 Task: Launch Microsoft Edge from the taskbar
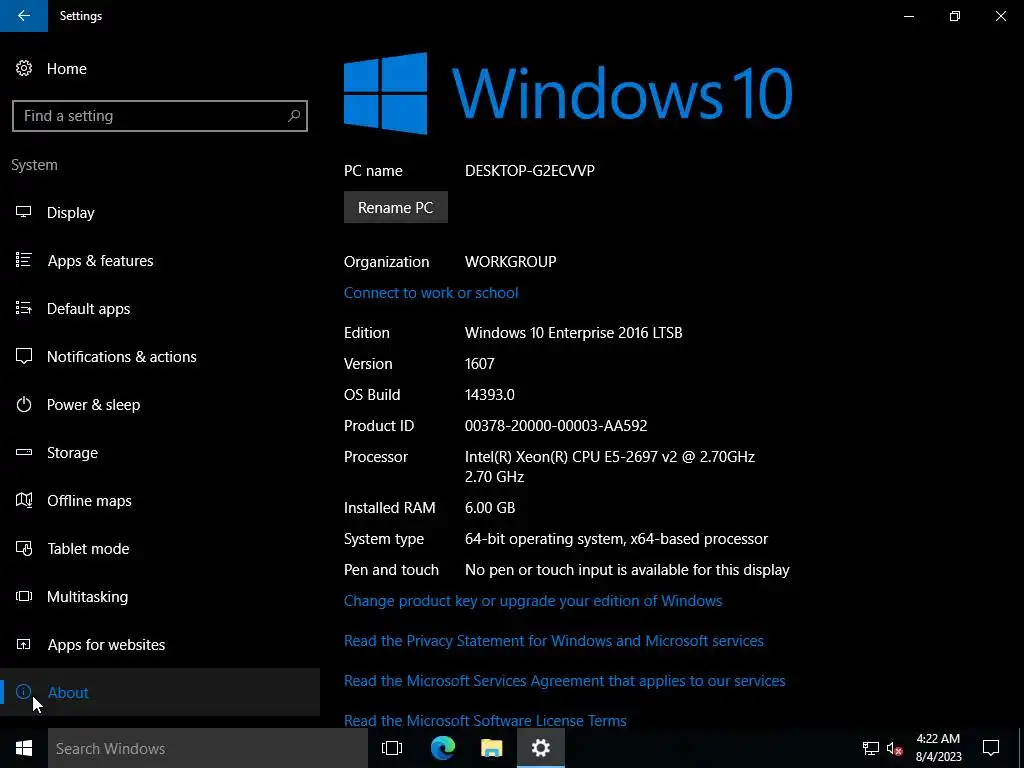click(443, 748)
